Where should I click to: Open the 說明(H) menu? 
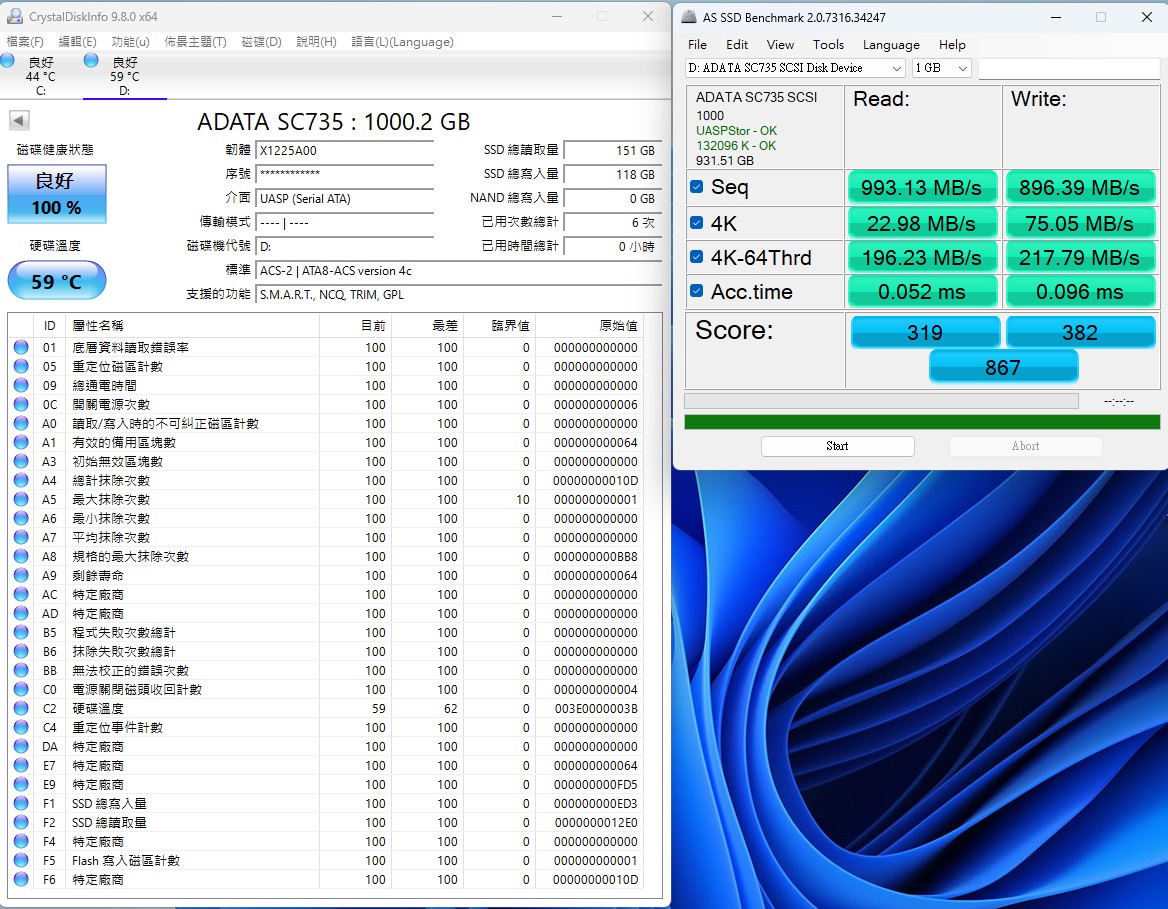pos(317,42)
